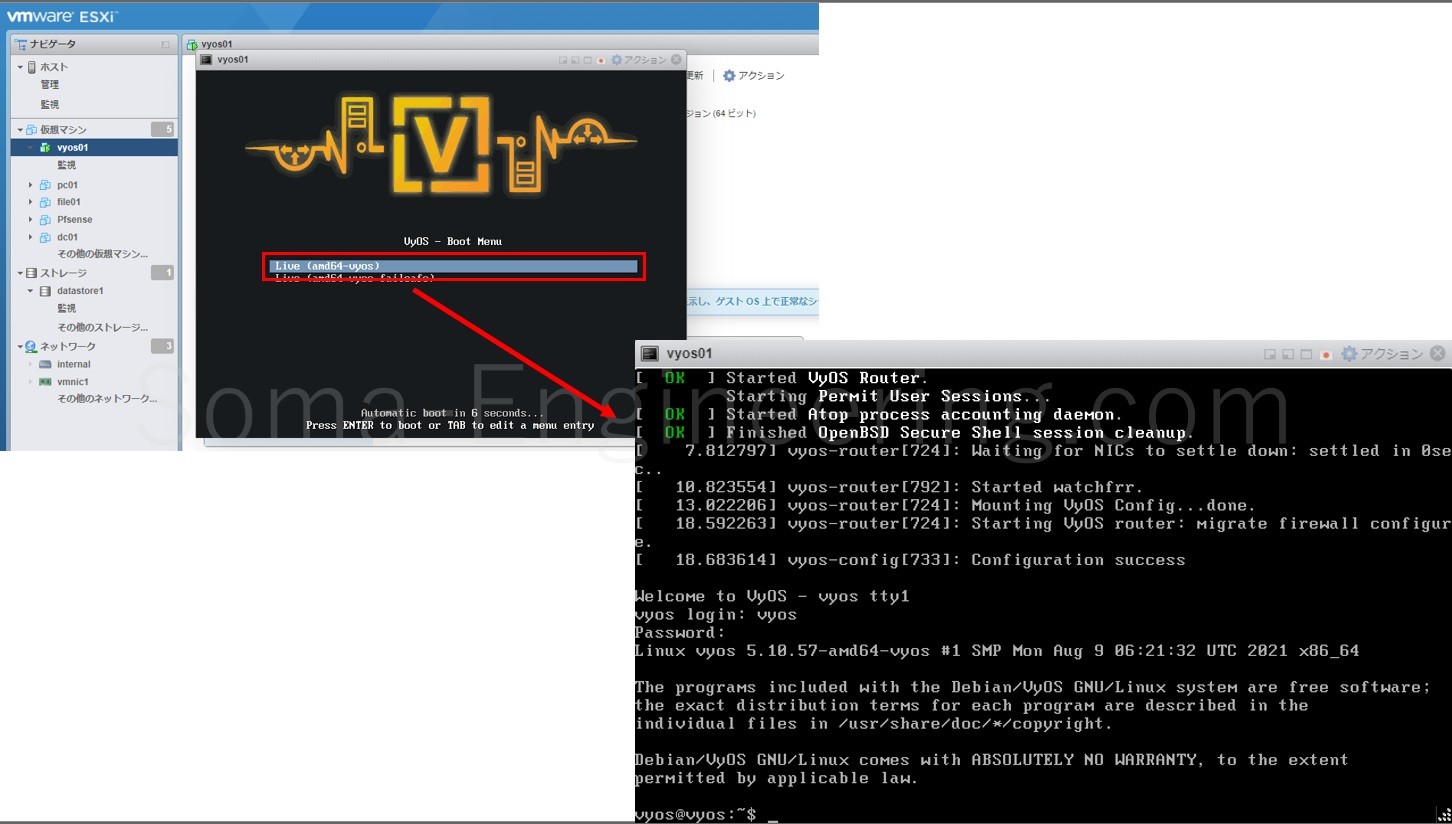Click second window-size icon in boot menu console

pyautogui.click(x=575, y=61)
